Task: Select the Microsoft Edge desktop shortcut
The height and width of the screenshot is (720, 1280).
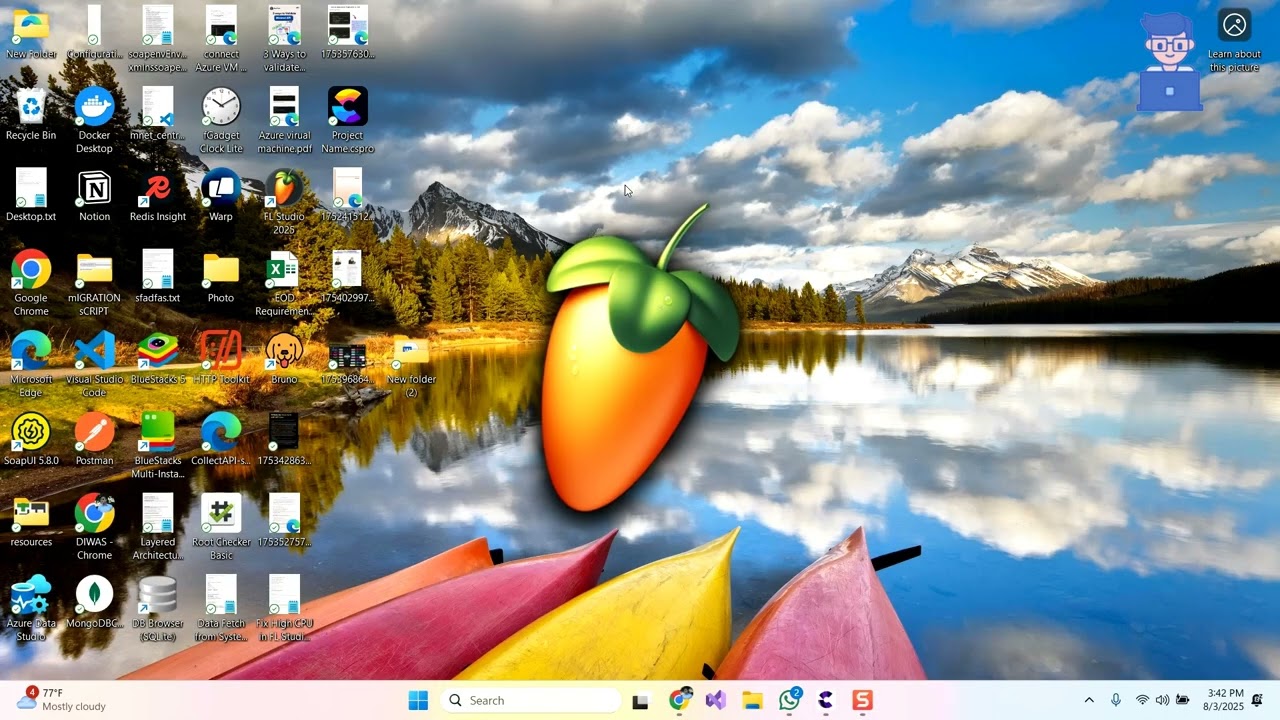Action: (31, 351)
